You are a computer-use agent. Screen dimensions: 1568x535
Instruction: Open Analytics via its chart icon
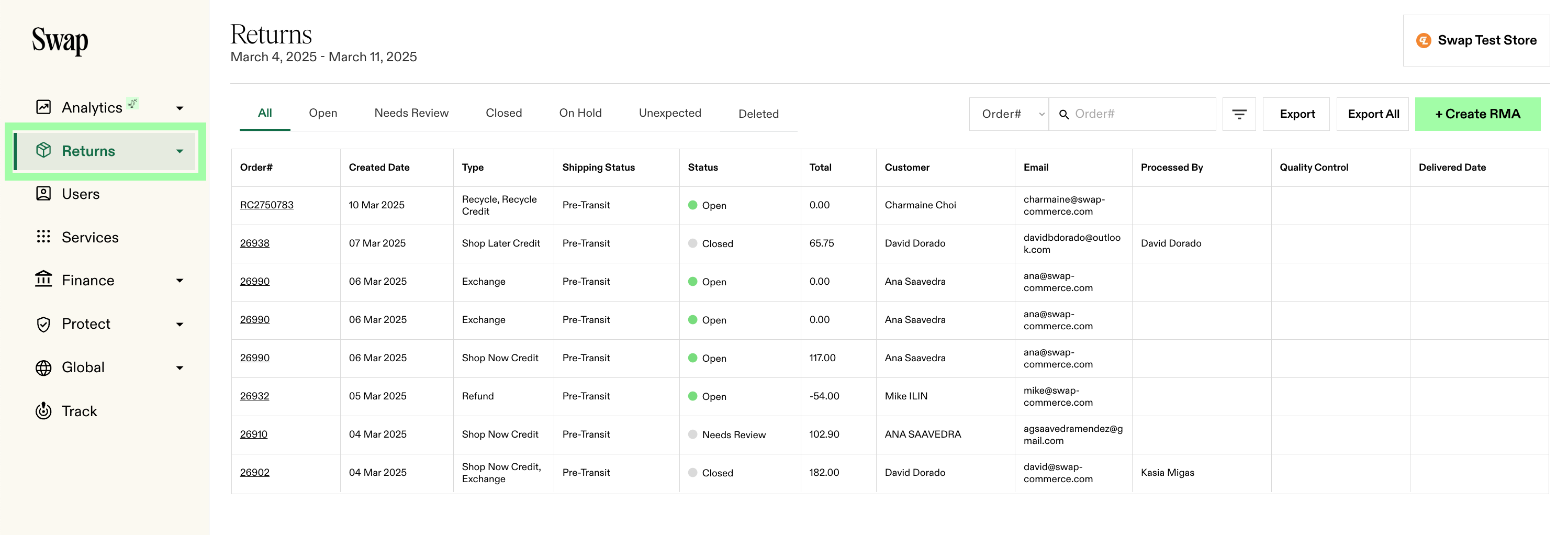[x=43, y=107]
